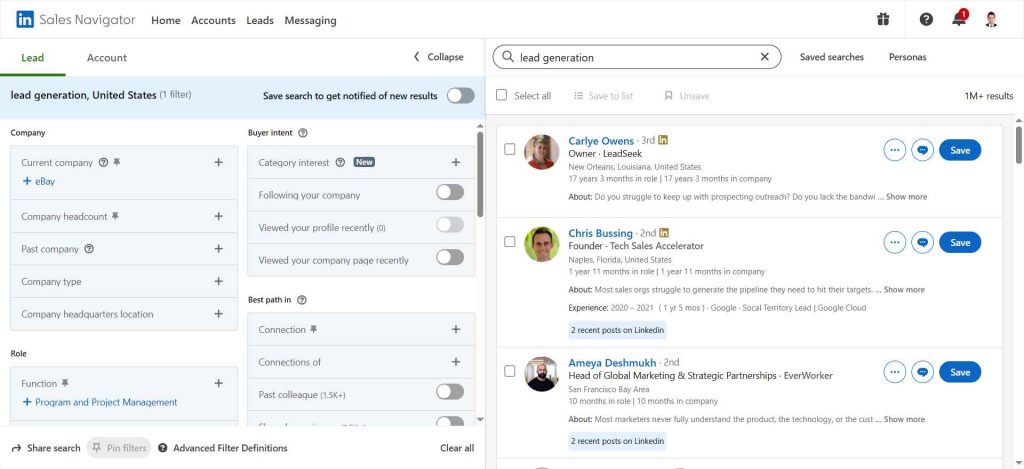Save Carlye Owens as lead
The image size is (1024, 469).
(x=960, y=150)
